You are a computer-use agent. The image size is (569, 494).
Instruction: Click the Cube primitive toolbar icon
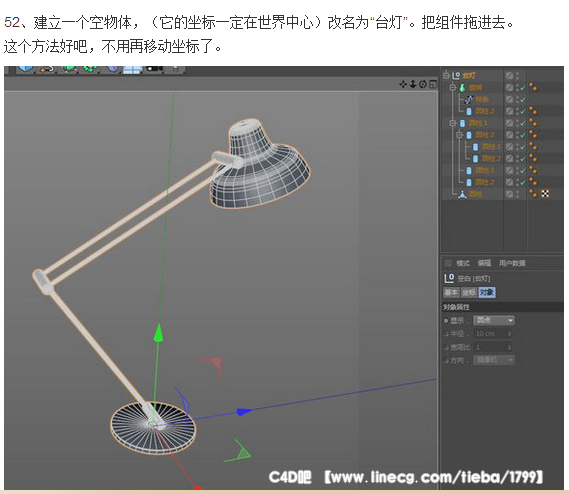(26, 69)
